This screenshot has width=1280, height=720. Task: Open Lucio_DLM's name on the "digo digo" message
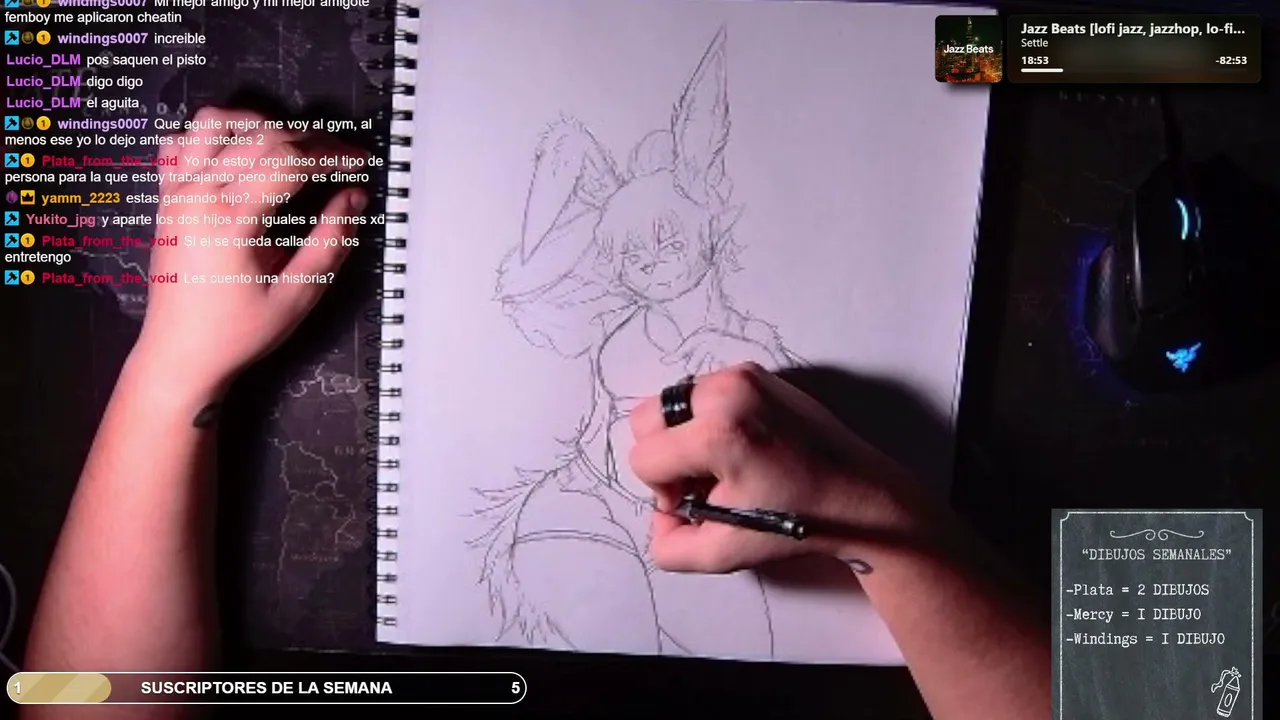pyautogui.click(x=43, y=81)
